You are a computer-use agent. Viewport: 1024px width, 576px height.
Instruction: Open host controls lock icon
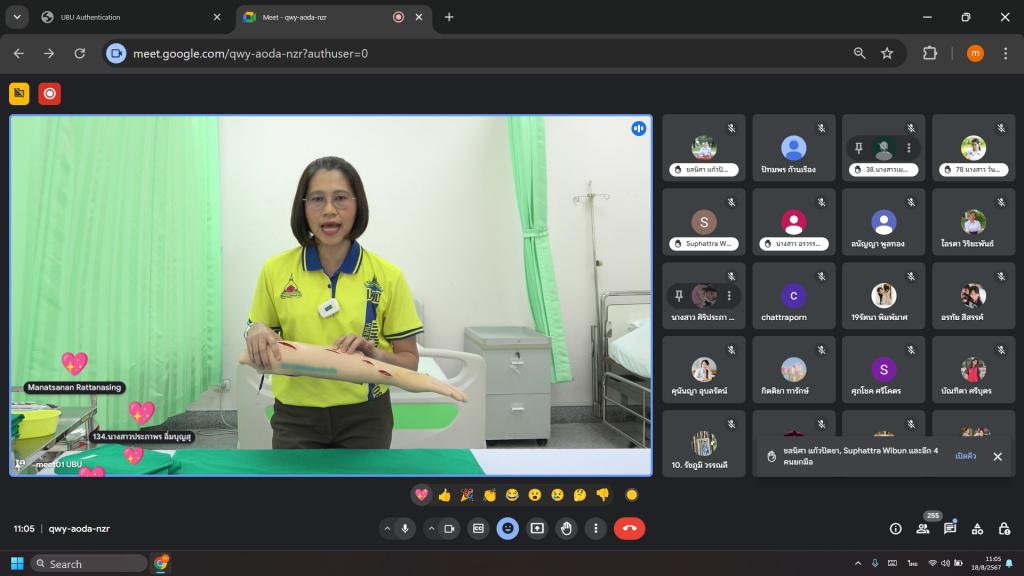(x=1003, y=528)
